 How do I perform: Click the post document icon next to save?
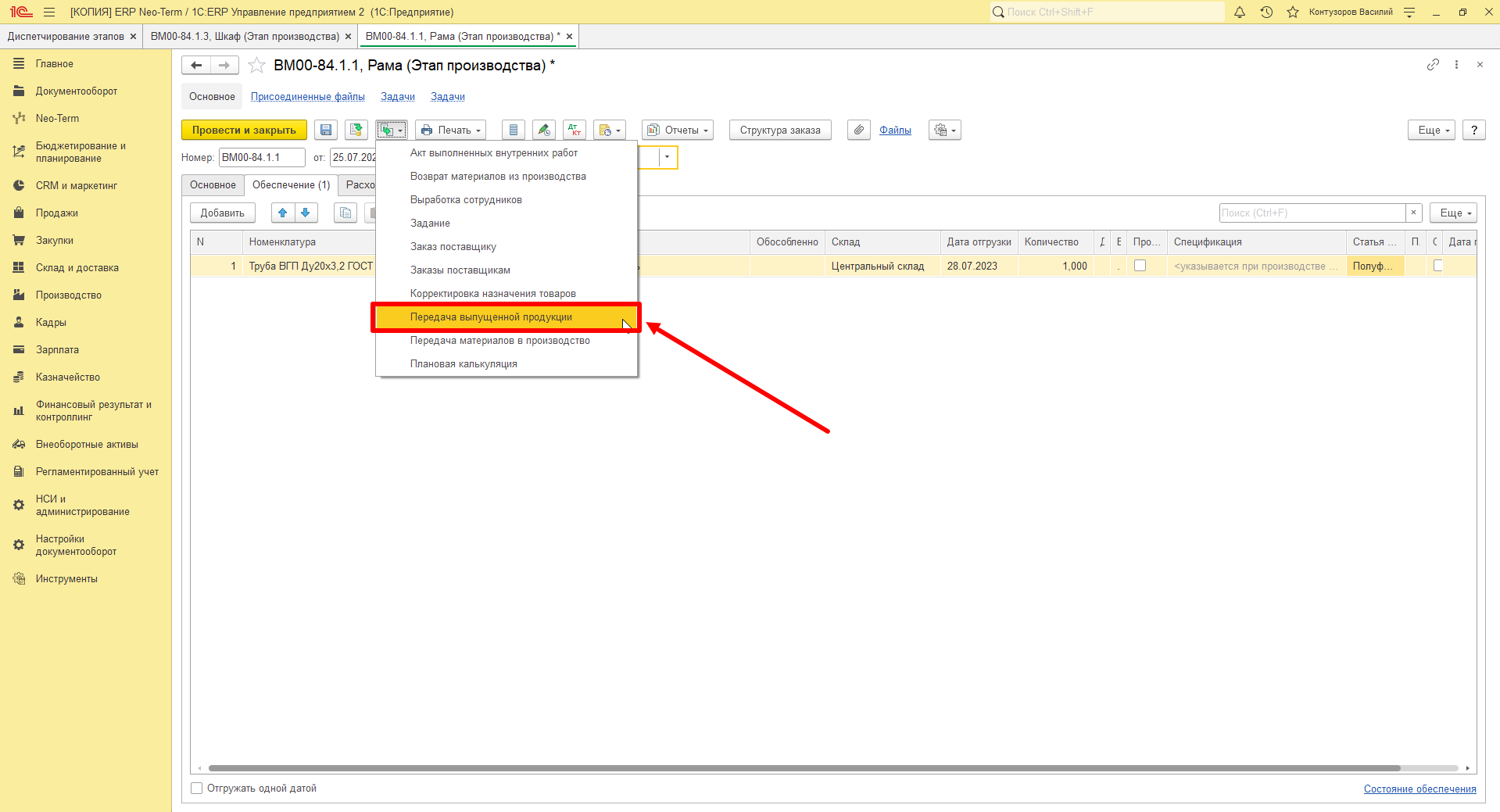[x=356, y=131]
